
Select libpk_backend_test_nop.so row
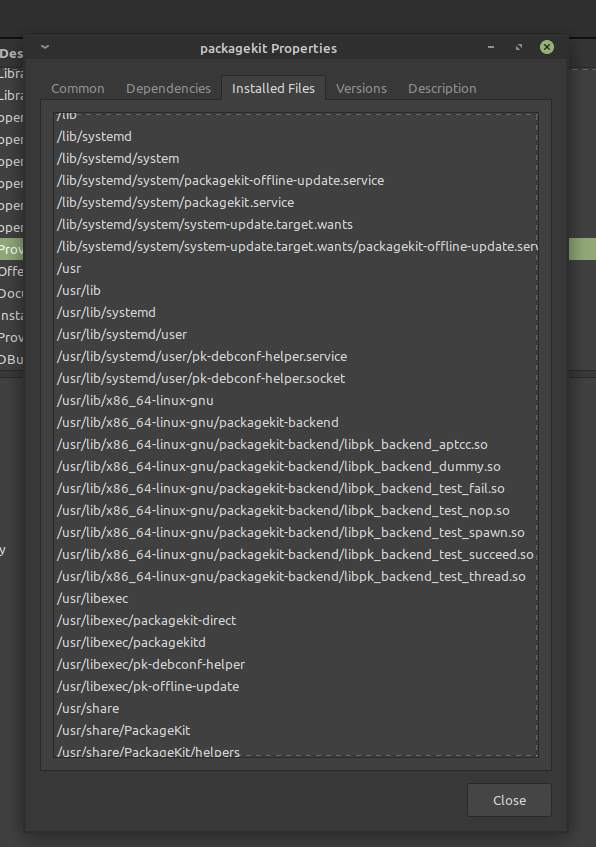(296, 510)
